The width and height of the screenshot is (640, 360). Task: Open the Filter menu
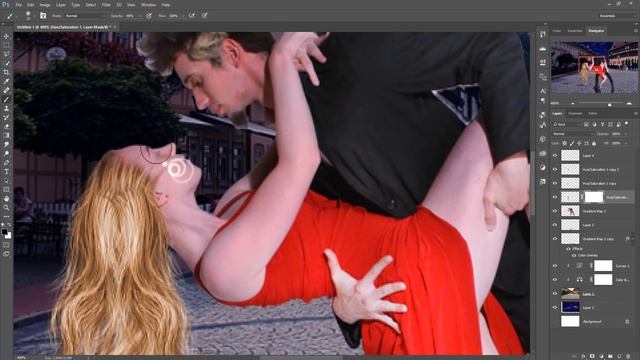tap(106, 5)
